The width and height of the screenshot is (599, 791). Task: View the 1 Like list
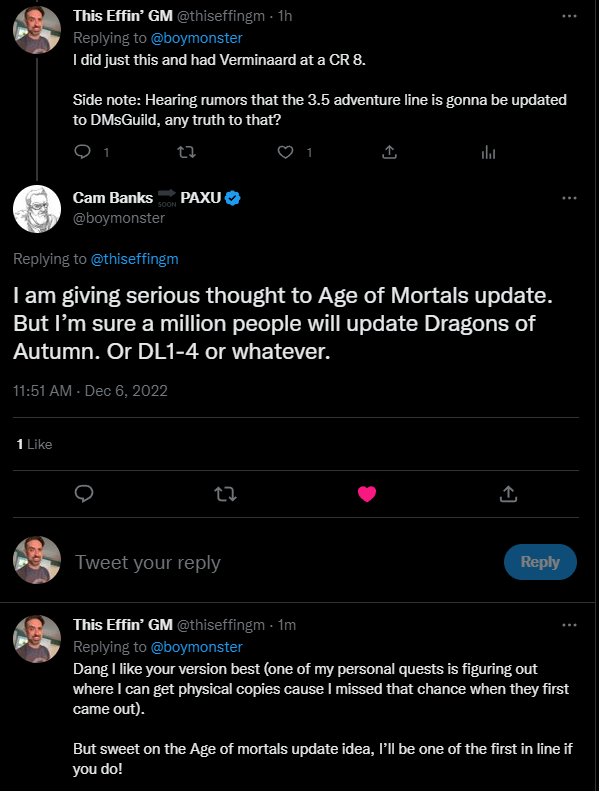tap(34, 444)
